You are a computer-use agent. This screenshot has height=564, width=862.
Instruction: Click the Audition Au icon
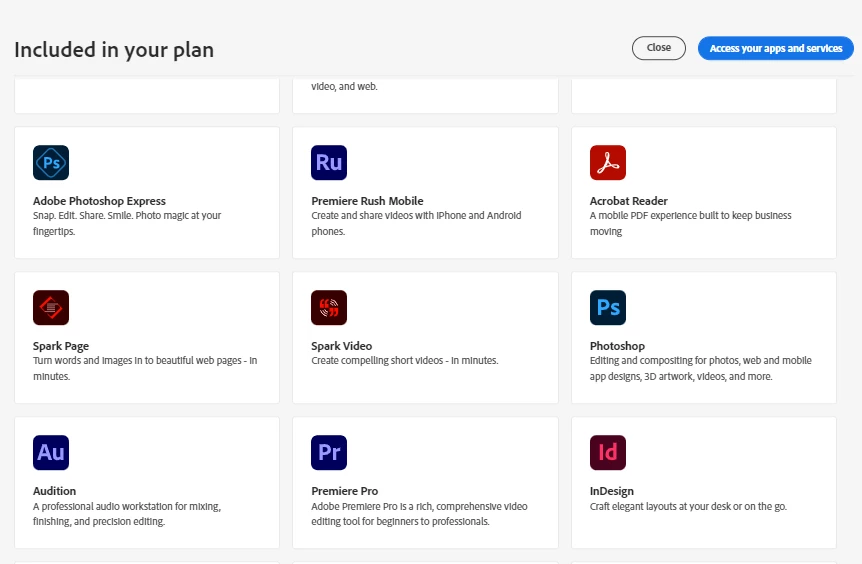pyautogui.click(x=51, y=453)
